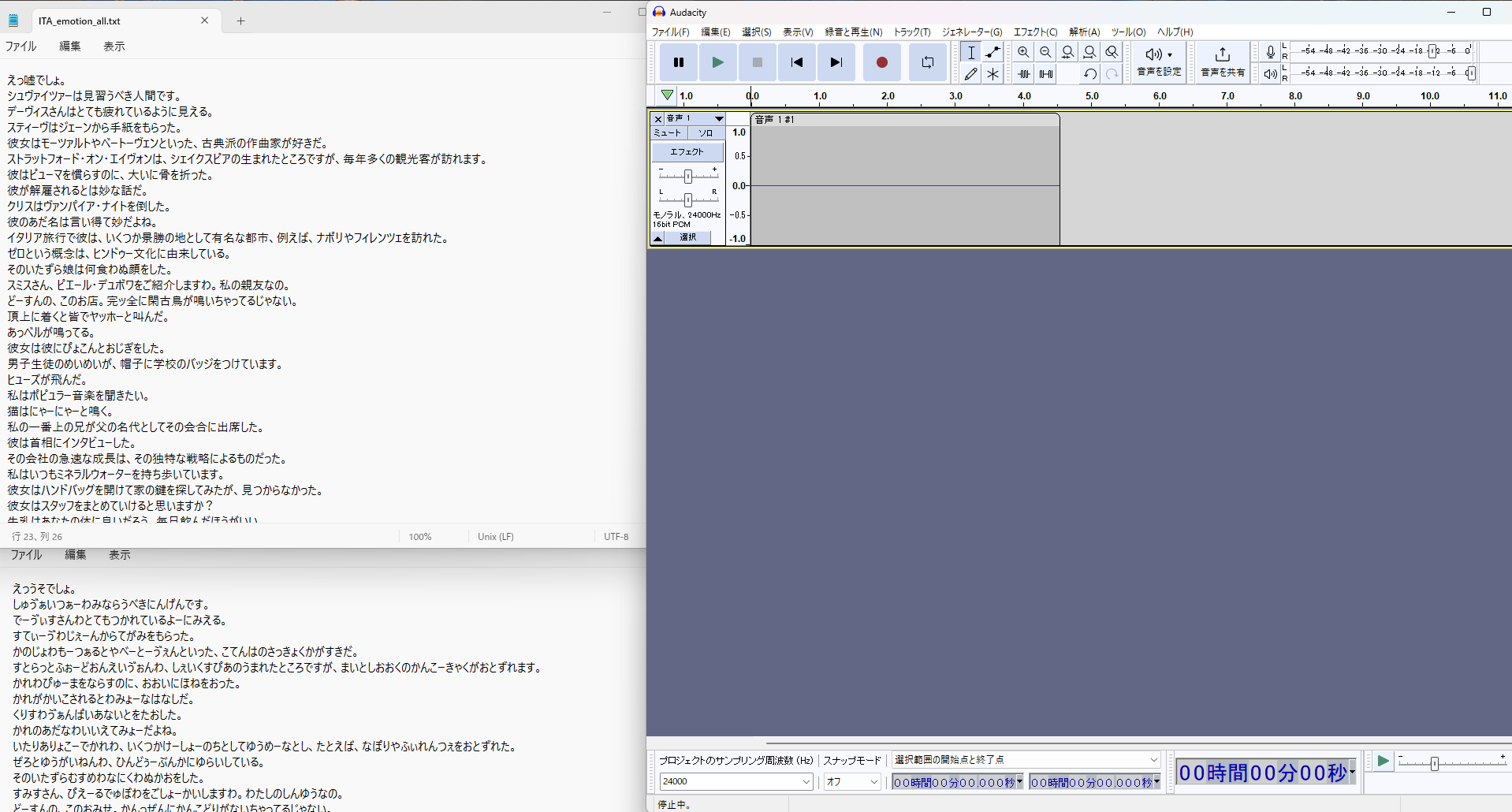Skip to end of the project
This screenshot has height=812, width=1512.
click(x=836, y=62)
